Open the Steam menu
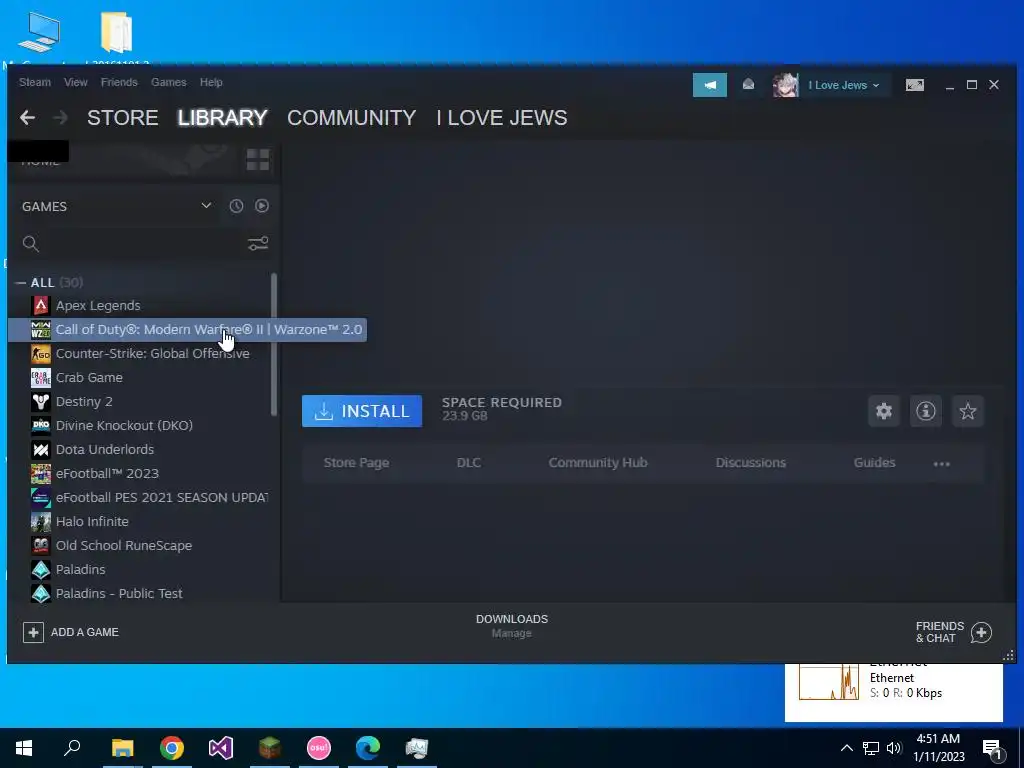Image resolution: width=1024 pixels, height=768 pixels. [35, 82]
